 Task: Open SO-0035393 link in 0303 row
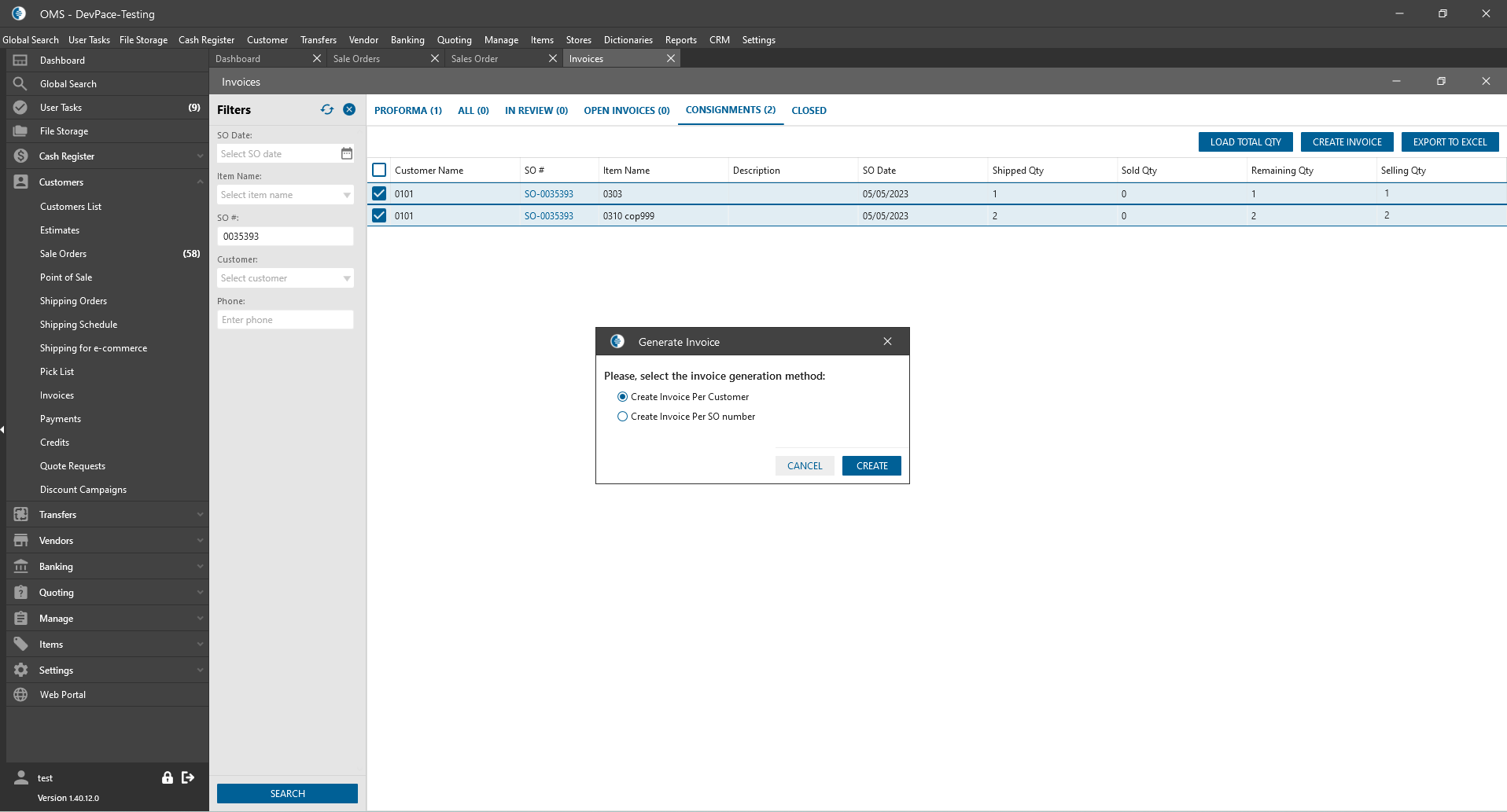pyautogui.click(x=549, y=194)
